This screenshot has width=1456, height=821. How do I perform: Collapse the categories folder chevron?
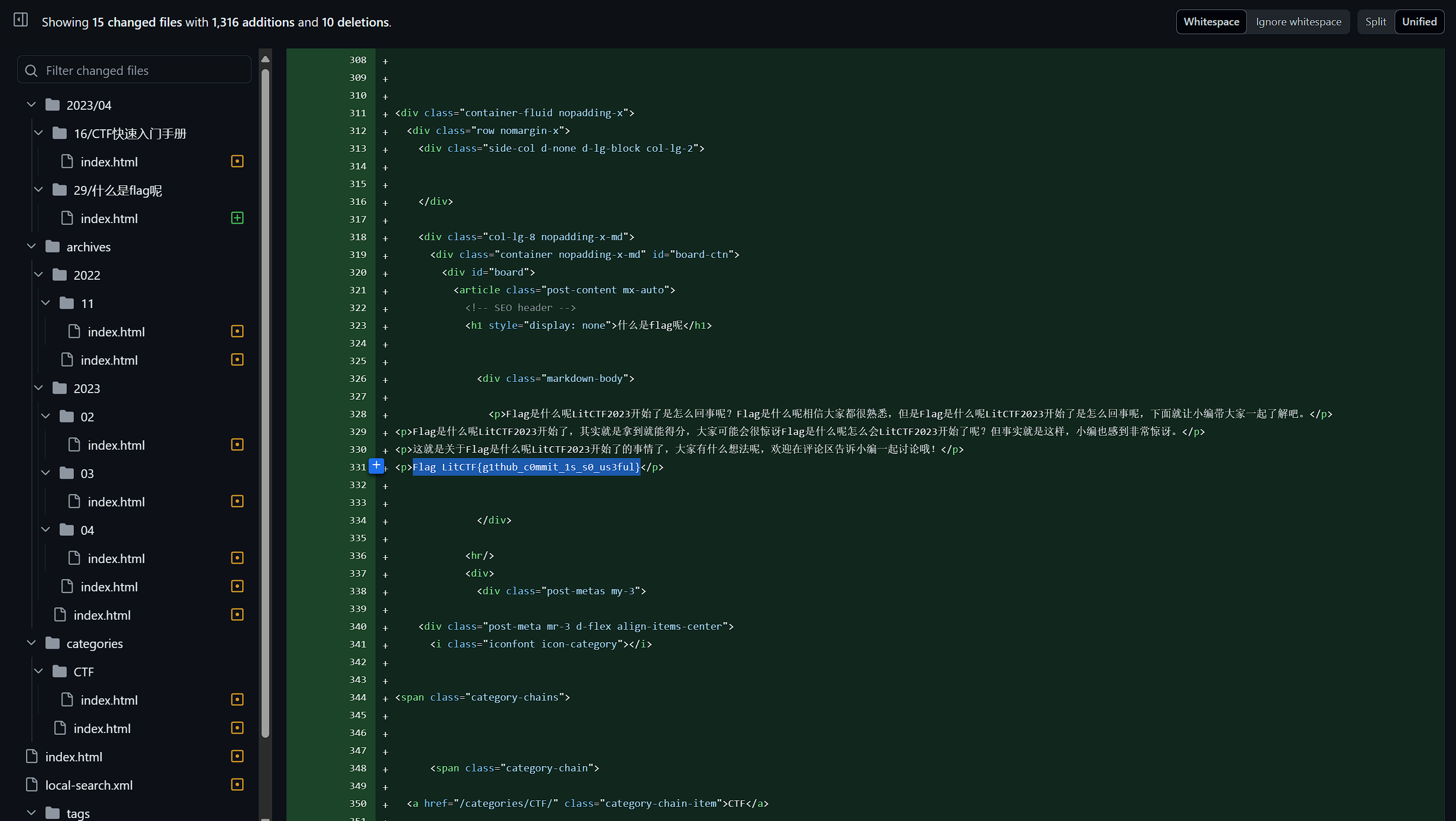coord(32,643)
